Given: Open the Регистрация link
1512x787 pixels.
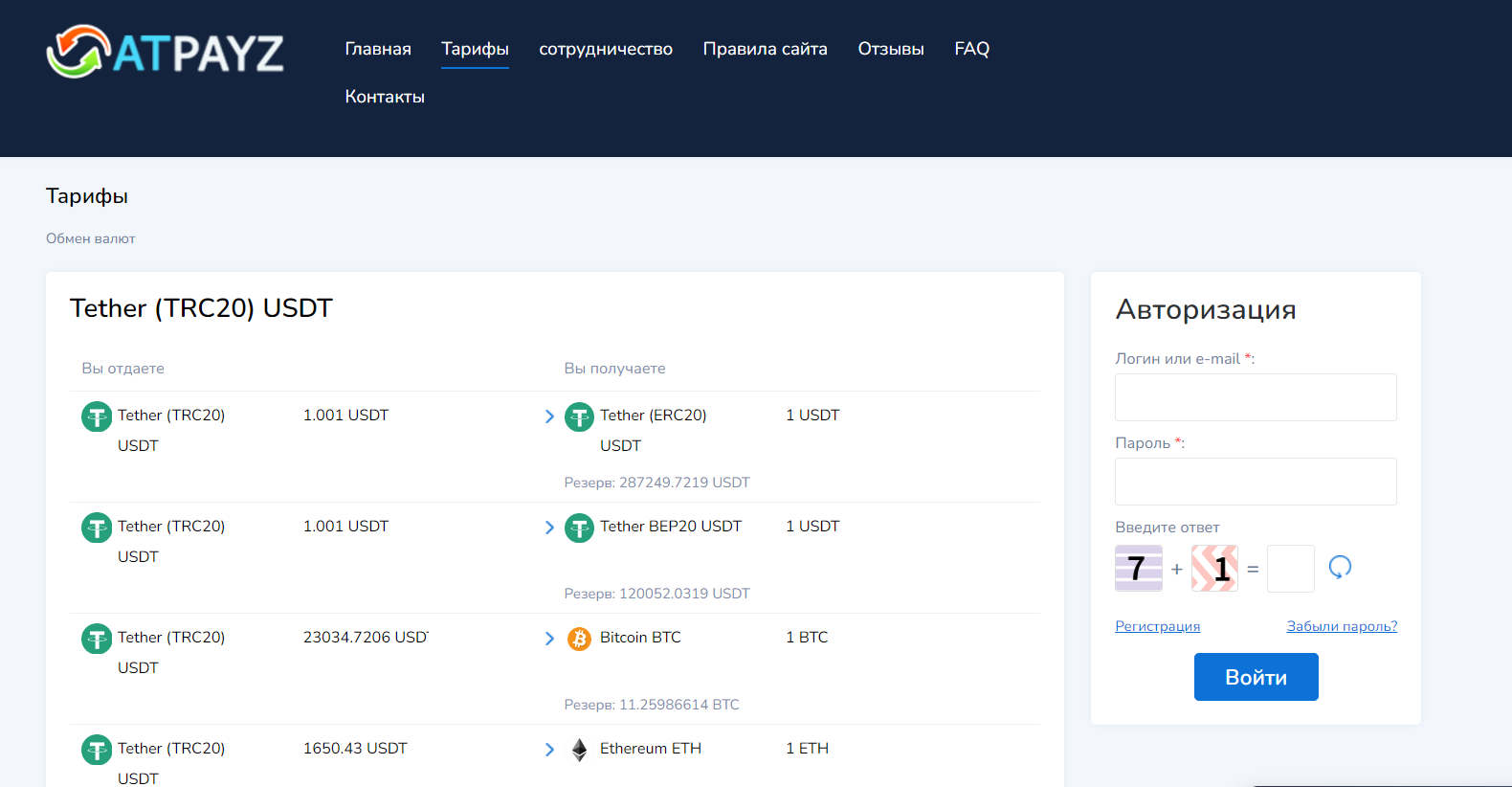Looking at the screenshot, I should [x=1157, y=626].
